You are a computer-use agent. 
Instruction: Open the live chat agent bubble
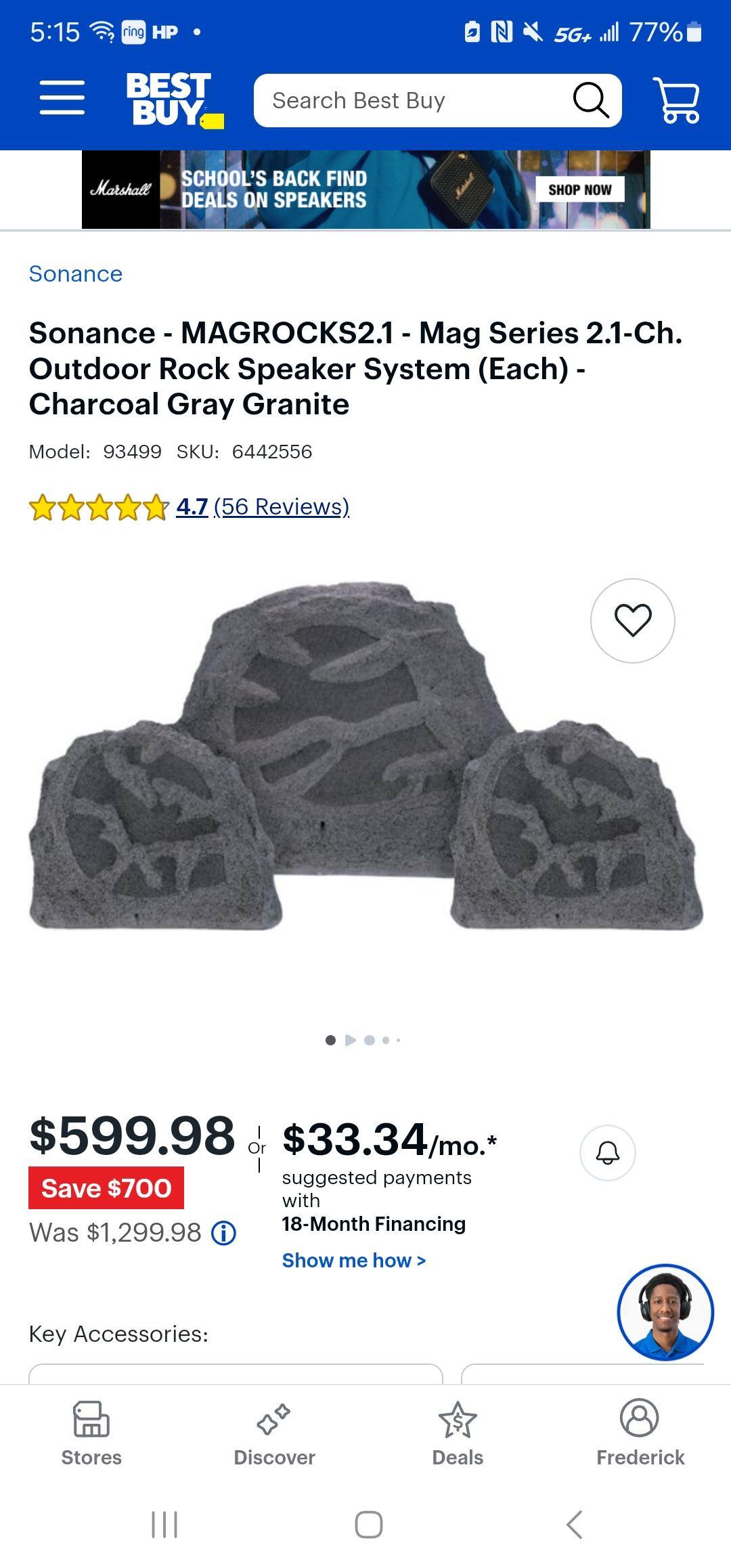[665, 1312]
